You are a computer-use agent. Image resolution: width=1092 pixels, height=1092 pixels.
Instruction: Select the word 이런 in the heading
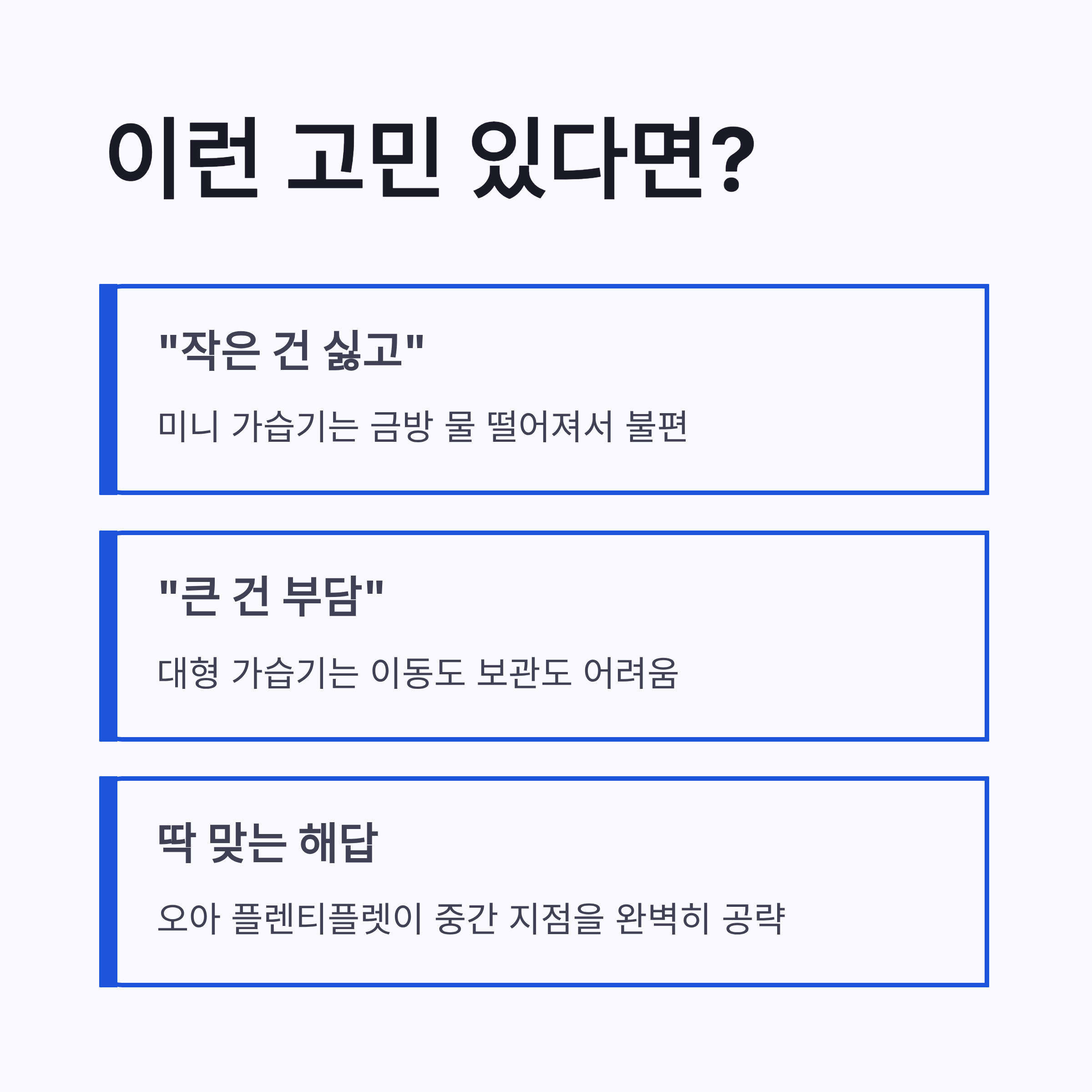(x=183, y=158)
